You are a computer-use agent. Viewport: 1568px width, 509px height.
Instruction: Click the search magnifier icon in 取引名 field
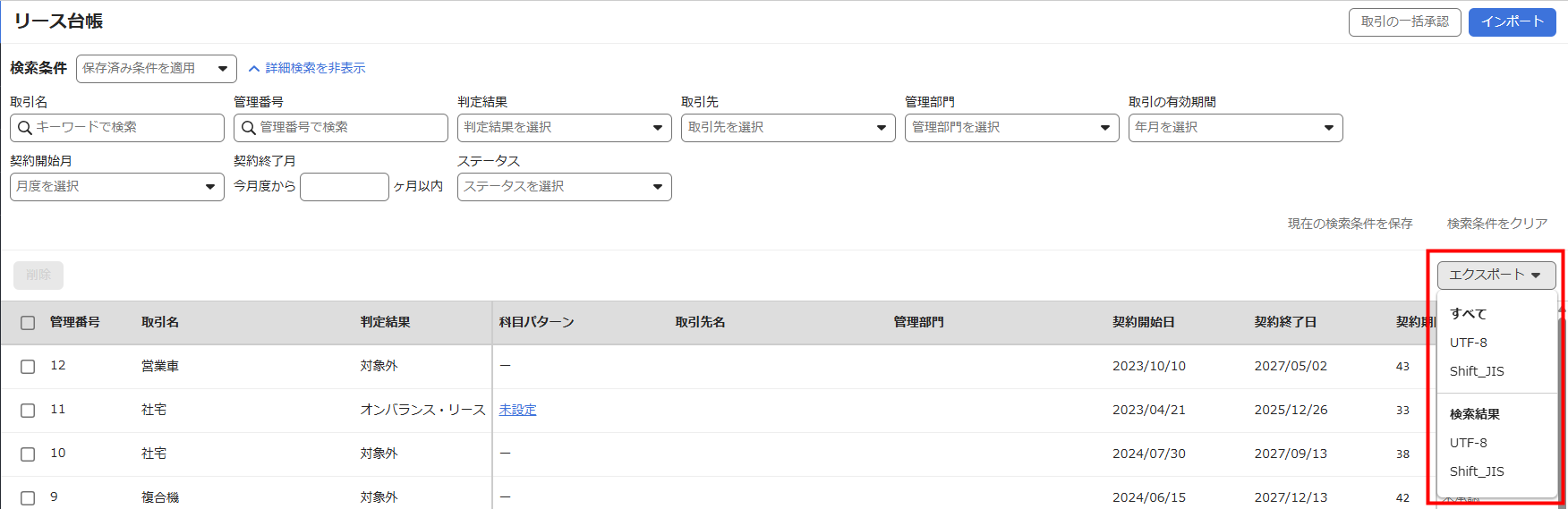25,128
